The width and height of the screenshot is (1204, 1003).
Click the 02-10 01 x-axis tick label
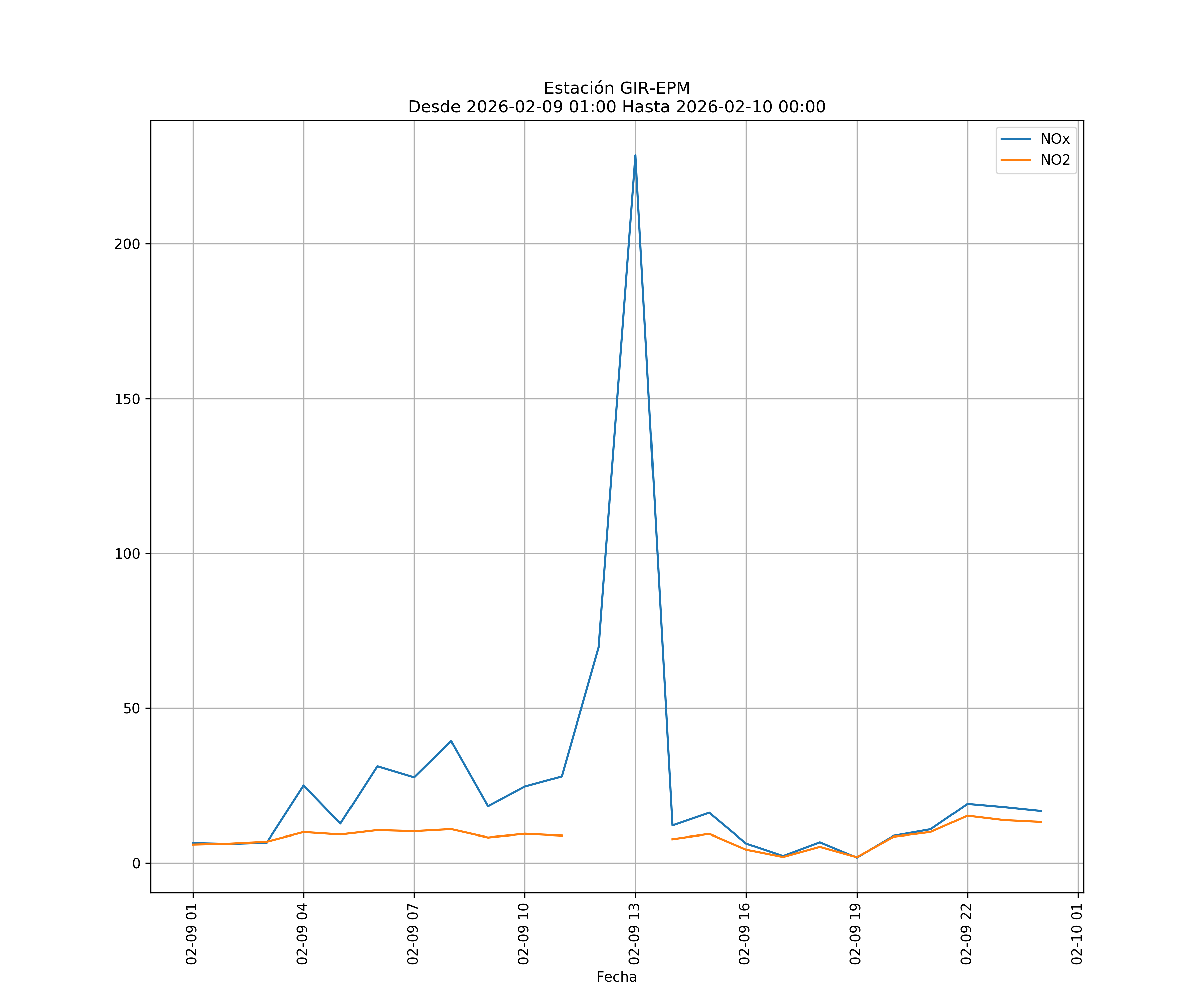[1077, 934]
